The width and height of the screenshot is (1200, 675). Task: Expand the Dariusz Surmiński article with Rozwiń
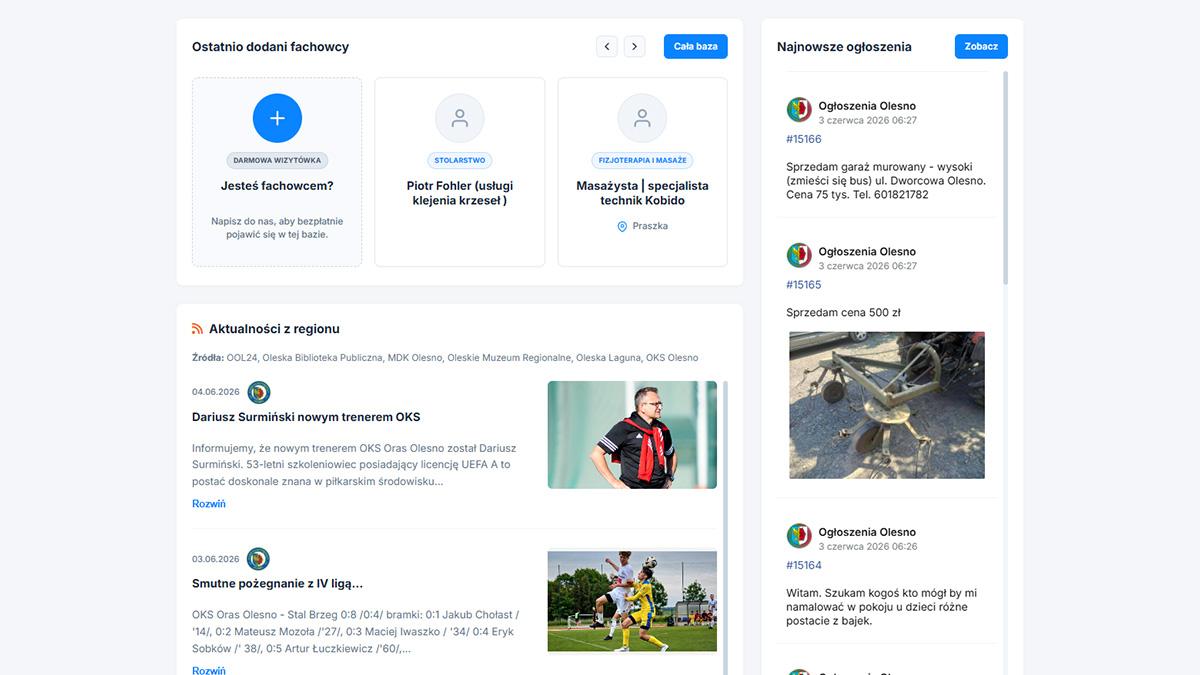209,504
